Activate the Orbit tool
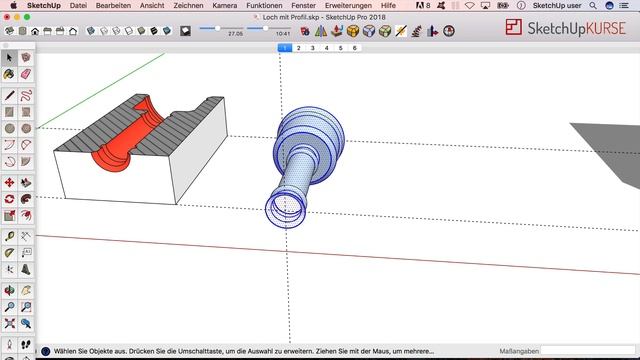Viewport: 640px width, 360px height. click(9, 291)
